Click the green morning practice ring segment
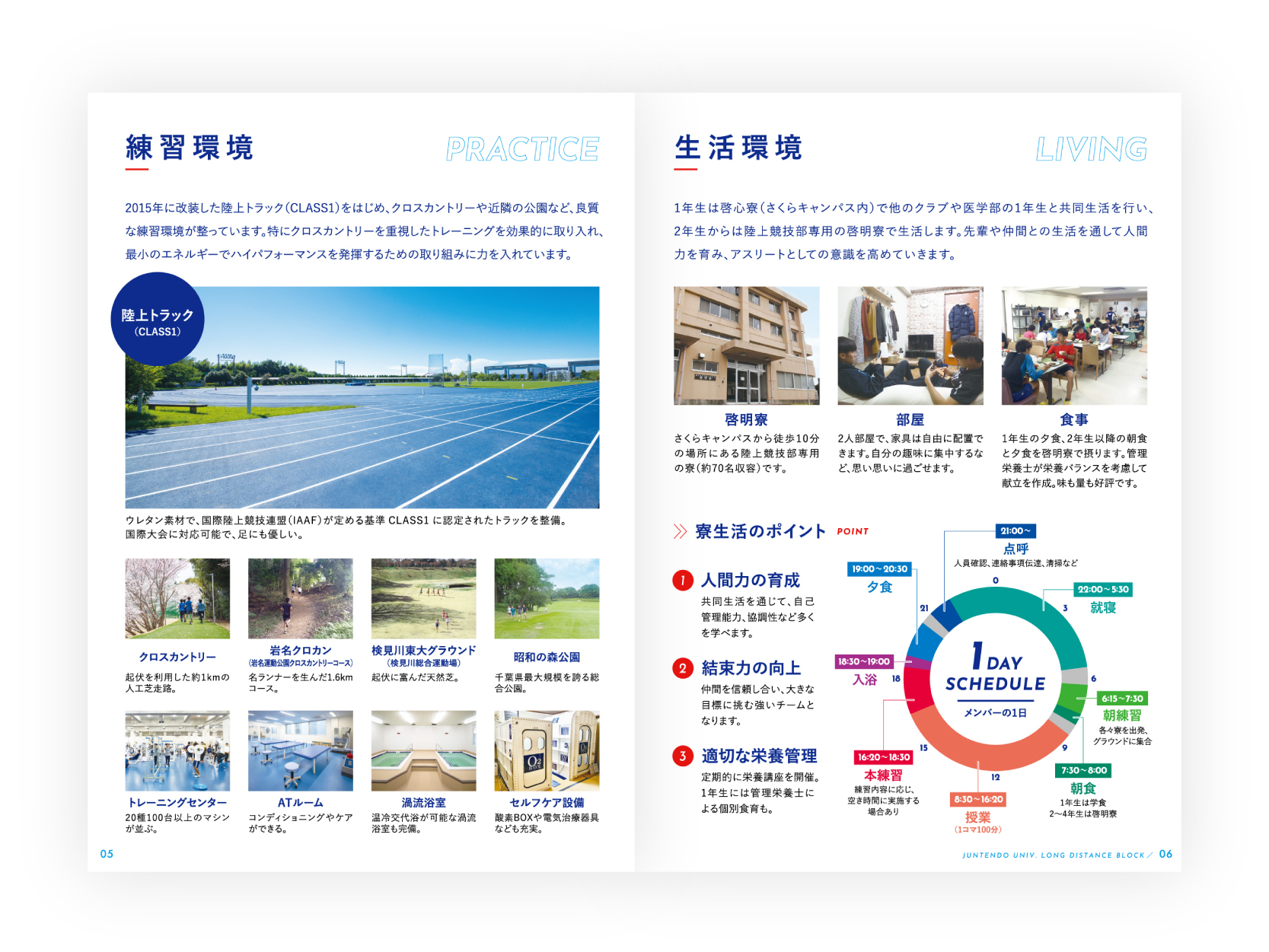This screenshot has height=952, width=1269. click(1073, 699)
